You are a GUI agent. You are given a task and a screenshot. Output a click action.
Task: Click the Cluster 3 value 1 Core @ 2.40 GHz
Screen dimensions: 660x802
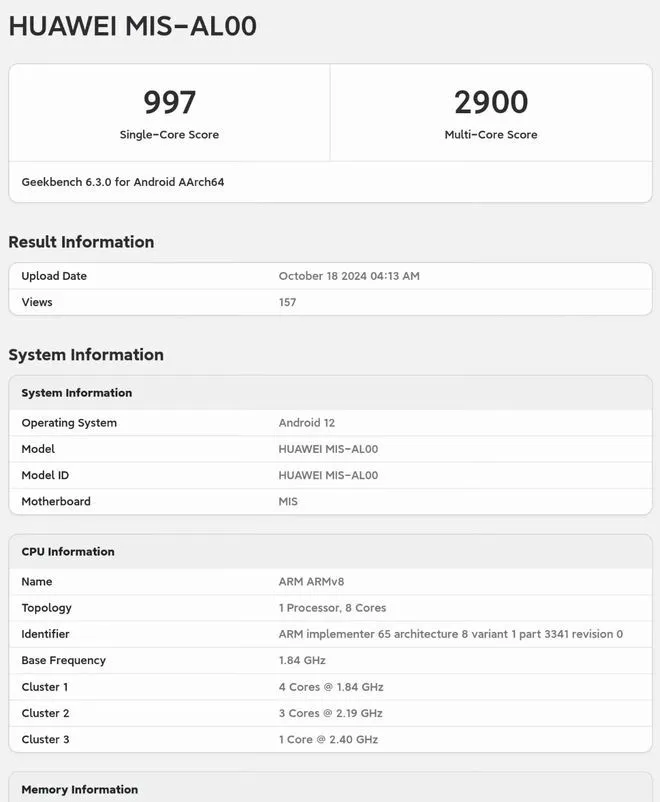click(328, 739)
